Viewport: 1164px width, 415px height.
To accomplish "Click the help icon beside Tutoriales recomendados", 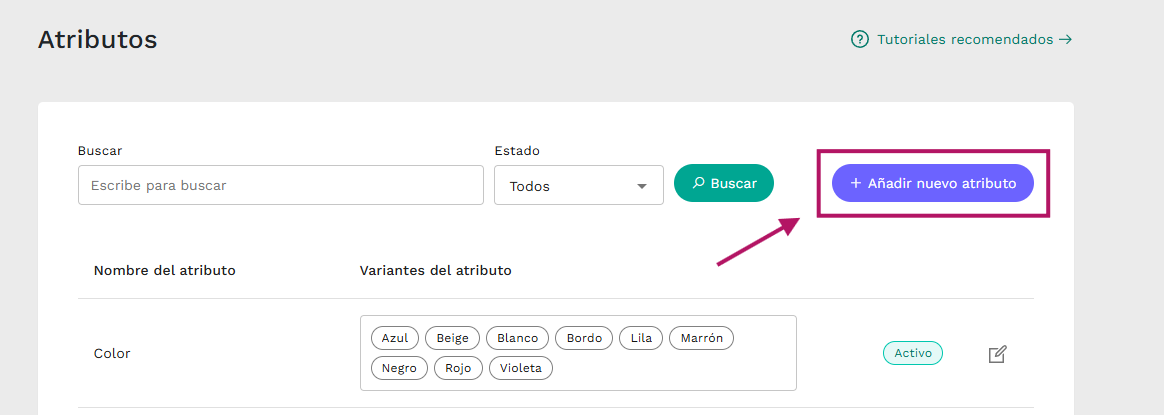I will 860,39.
